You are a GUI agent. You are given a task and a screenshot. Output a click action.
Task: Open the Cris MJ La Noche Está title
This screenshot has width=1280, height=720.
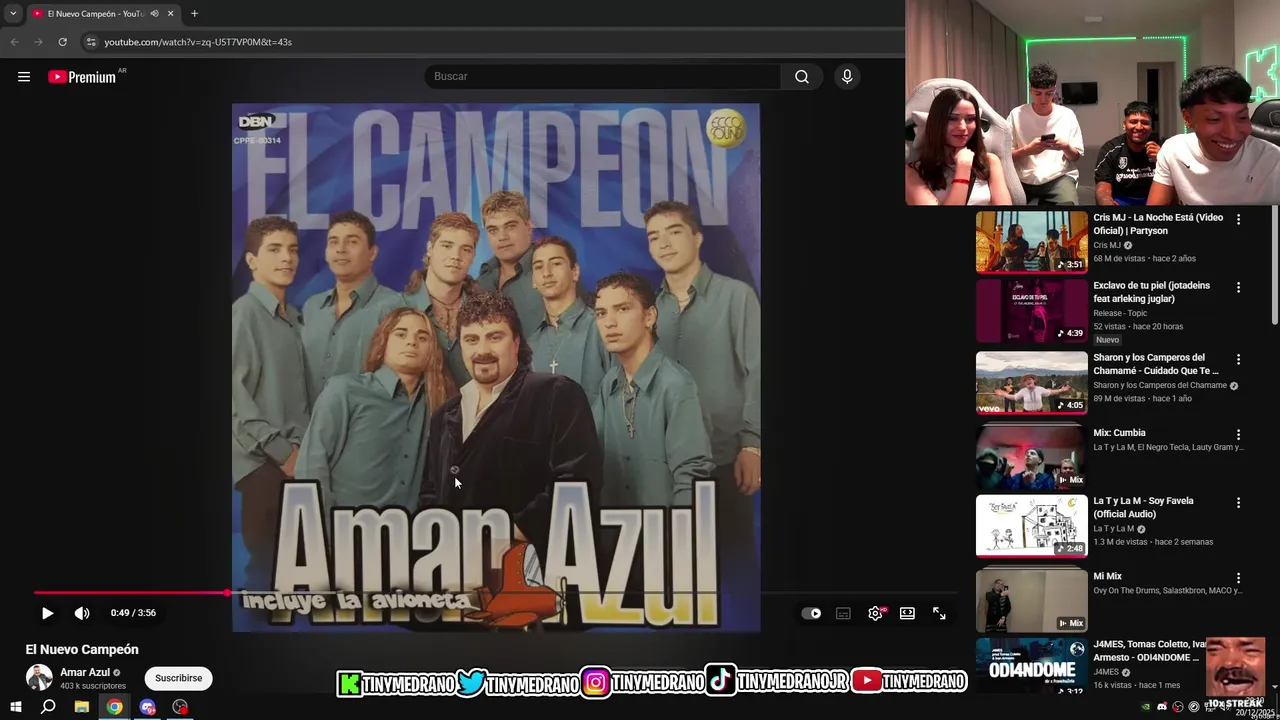(1158, 224)
